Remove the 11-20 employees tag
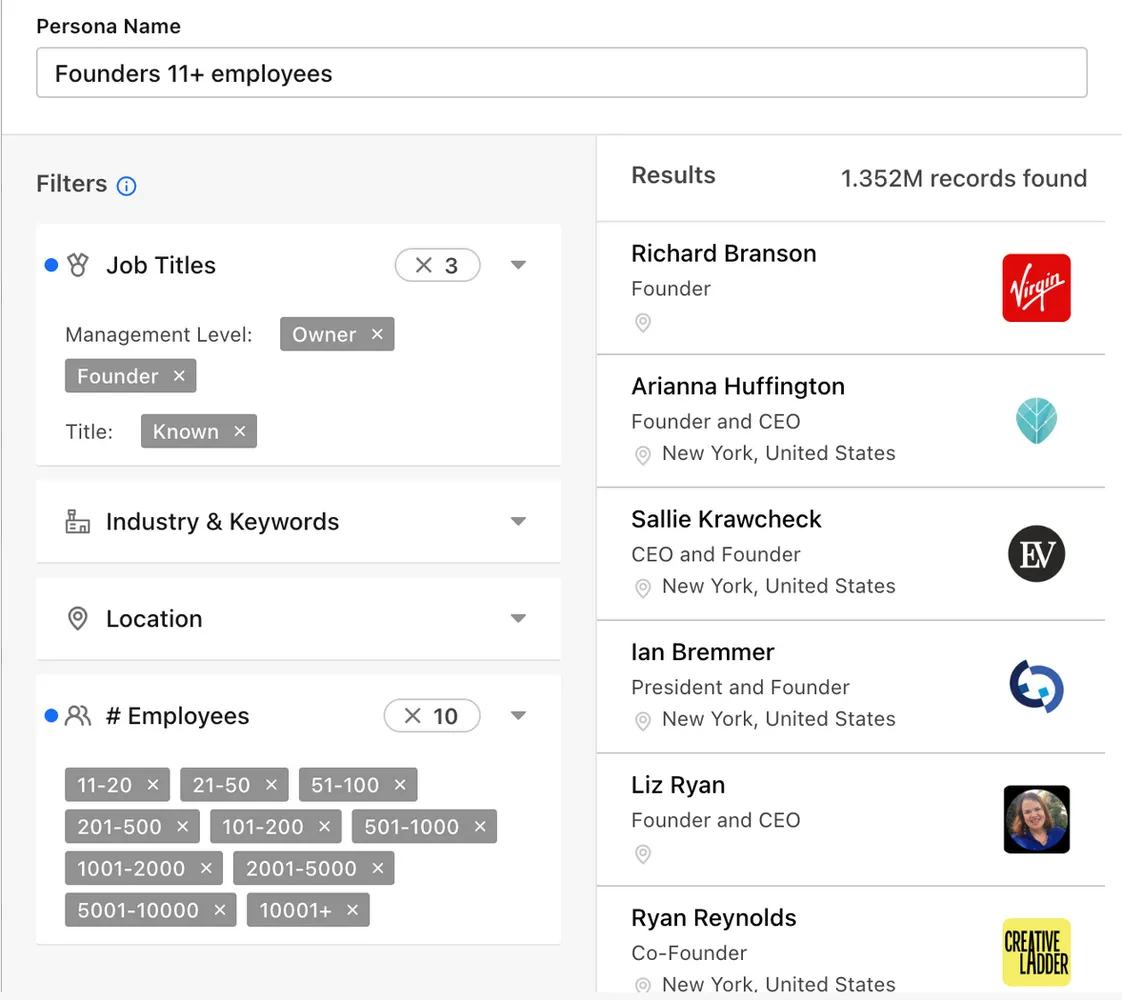This screenshot has width=1122, height=1000. tap(153, 785)
